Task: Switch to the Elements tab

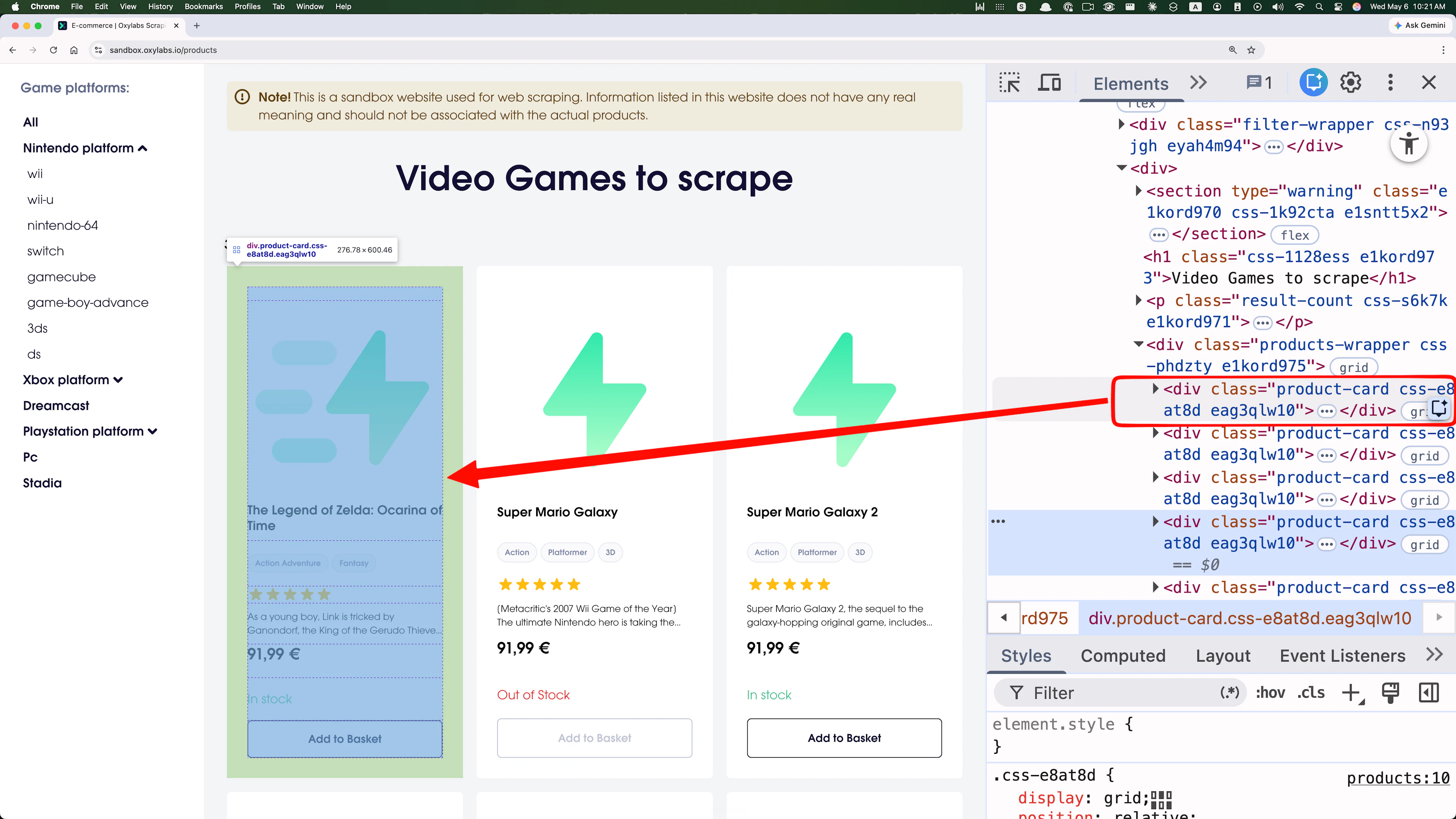Action: (x=1131, y=84)
